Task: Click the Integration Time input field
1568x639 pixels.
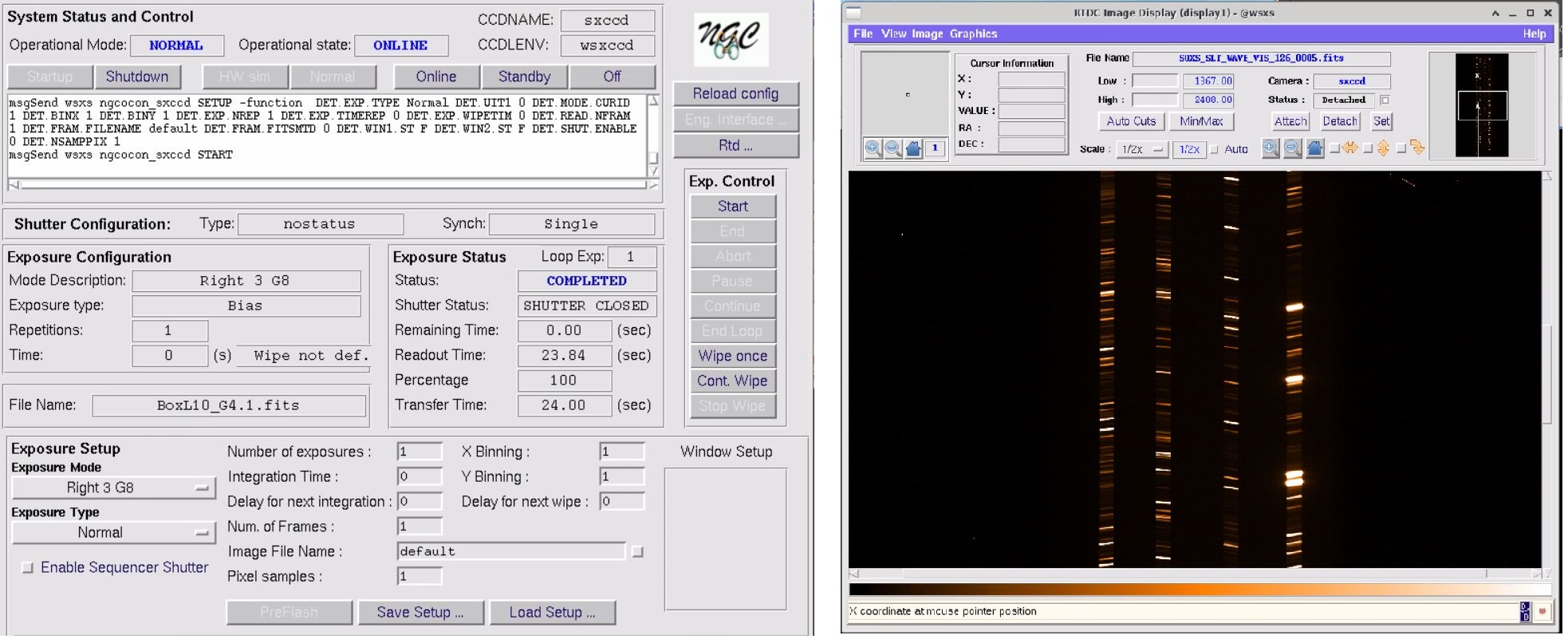Action: point(420,477)
